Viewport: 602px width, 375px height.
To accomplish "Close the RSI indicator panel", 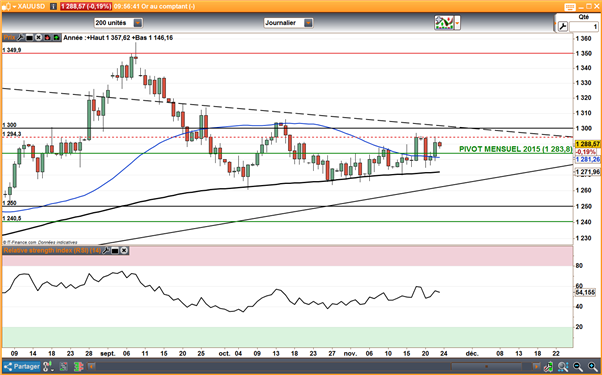I will [x=124, y=251].
